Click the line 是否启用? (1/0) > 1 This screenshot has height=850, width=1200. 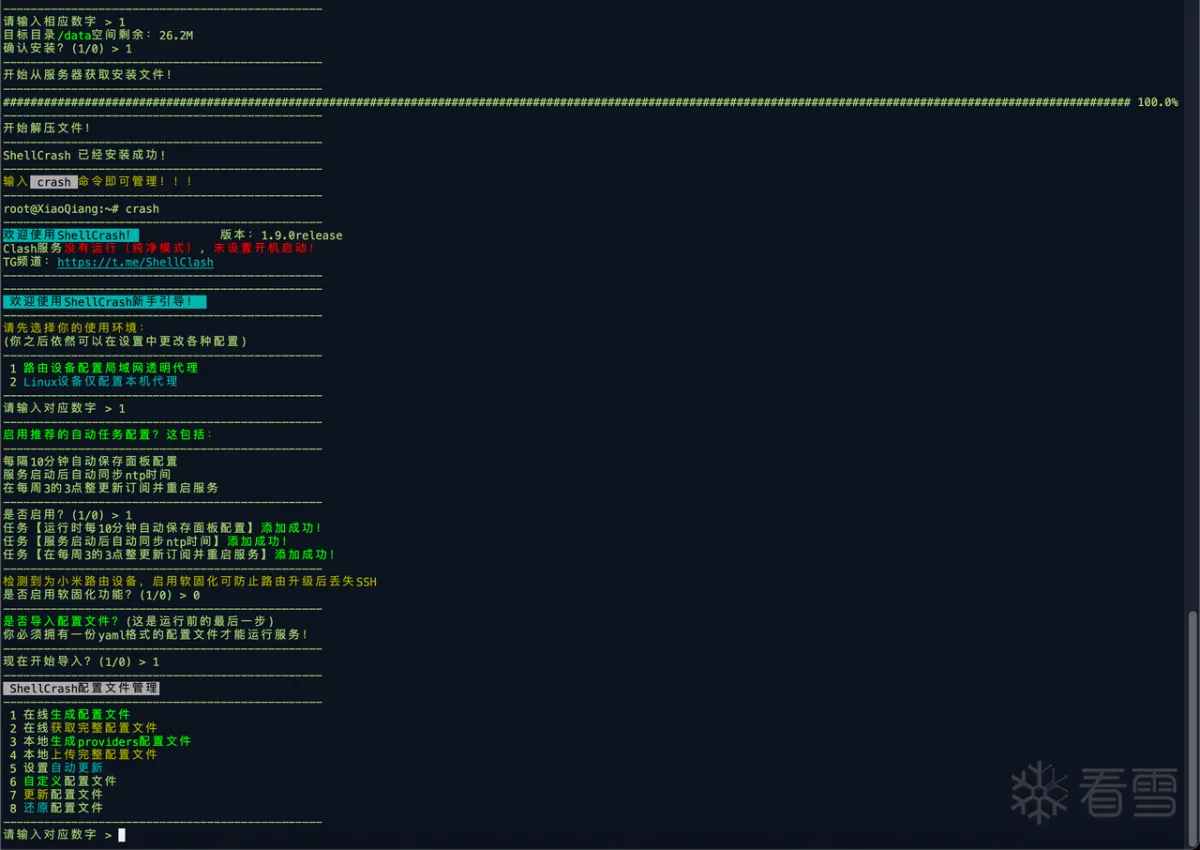67,515
